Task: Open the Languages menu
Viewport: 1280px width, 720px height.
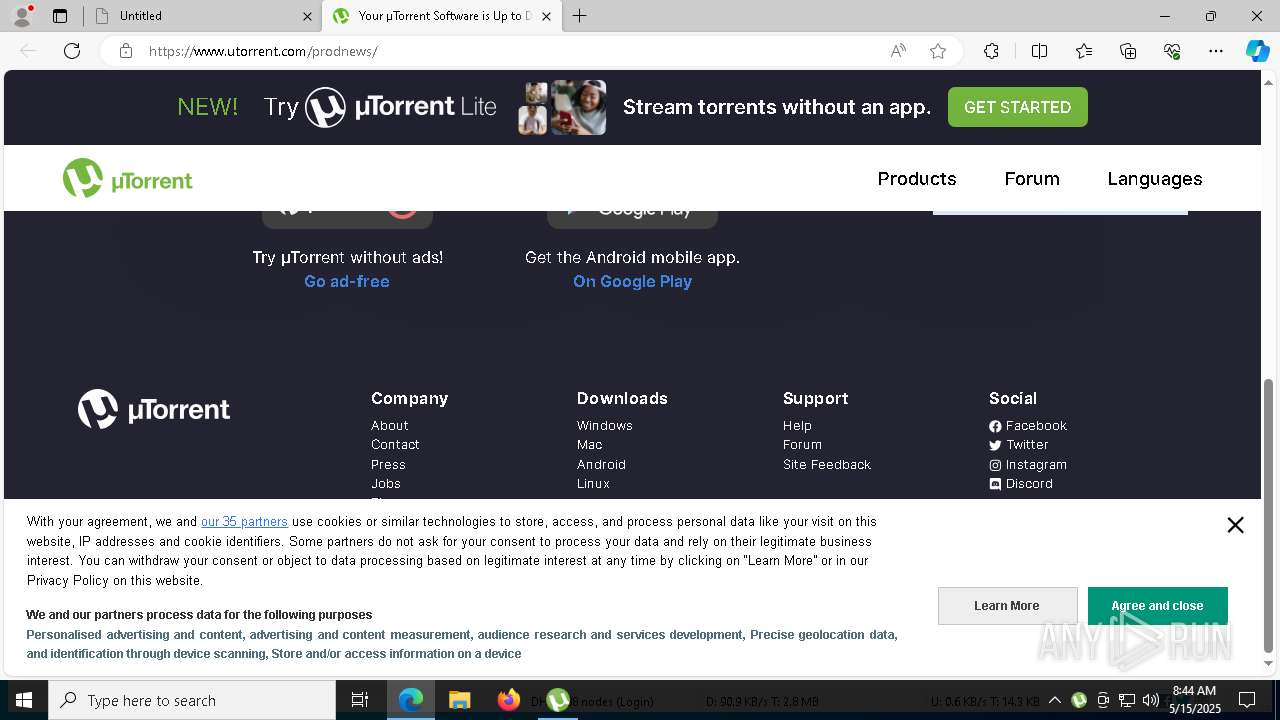Action: click(1155, 179)
